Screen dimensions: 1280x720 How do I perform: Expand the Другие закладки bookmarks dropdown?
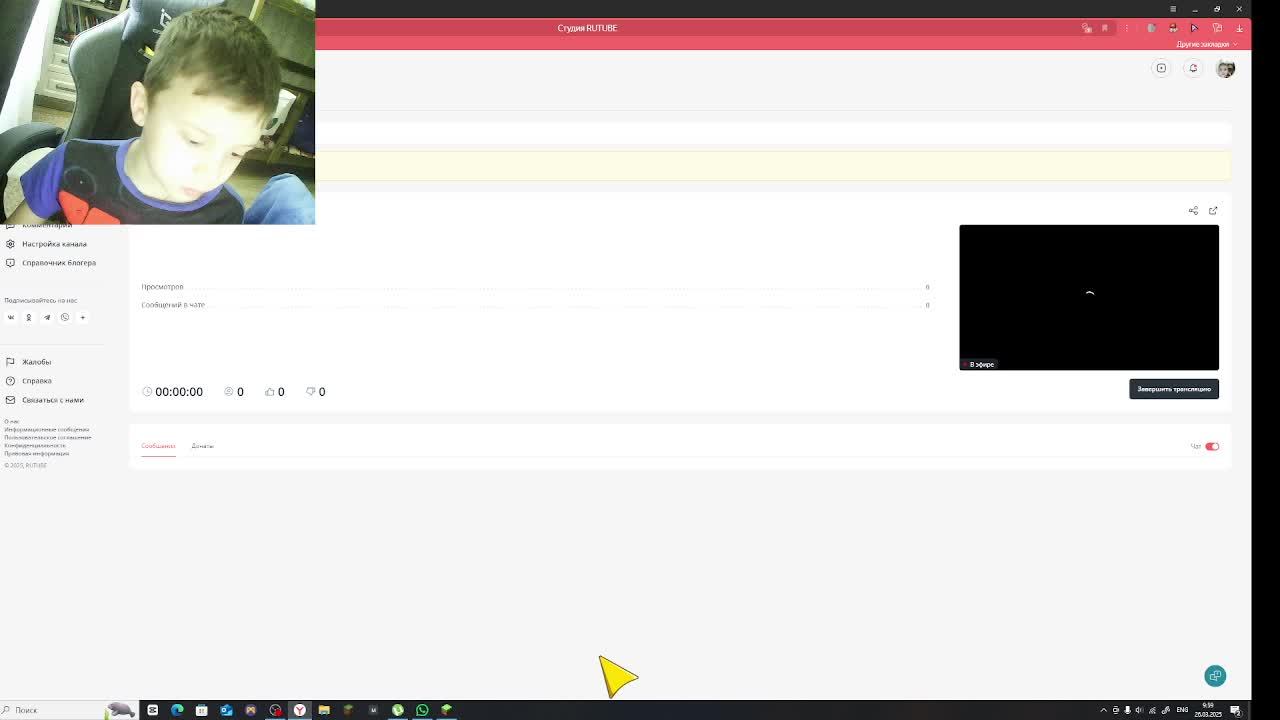(1207, 44)
